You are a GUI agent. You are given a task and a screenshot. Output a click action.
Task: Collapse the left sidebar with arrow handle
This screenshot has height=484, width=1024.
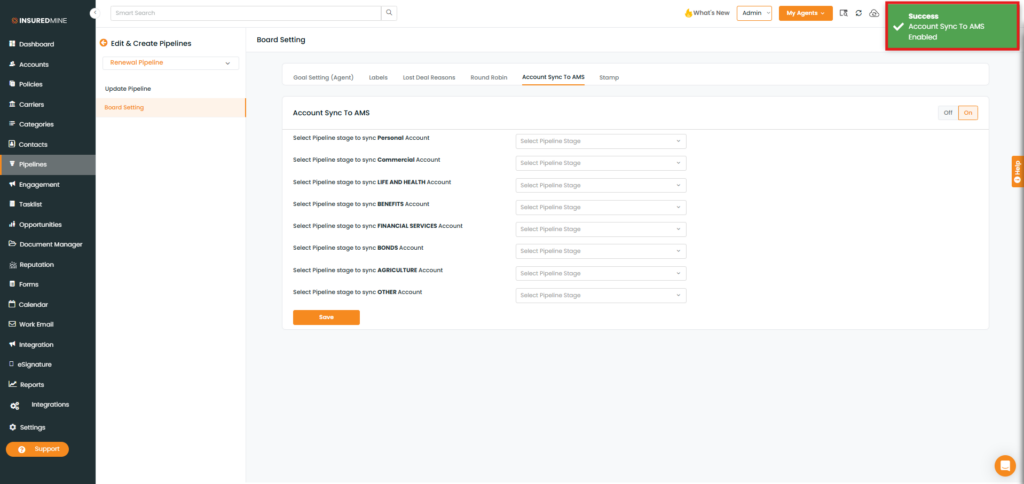coord(93,13)
